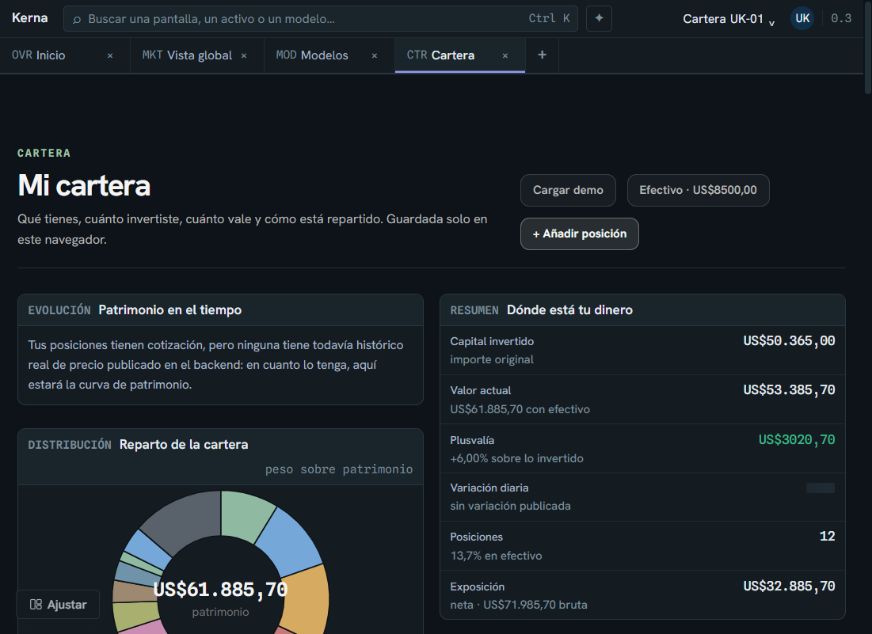
Task: Click the Variación diaria row label
Action: click(489, 488)
